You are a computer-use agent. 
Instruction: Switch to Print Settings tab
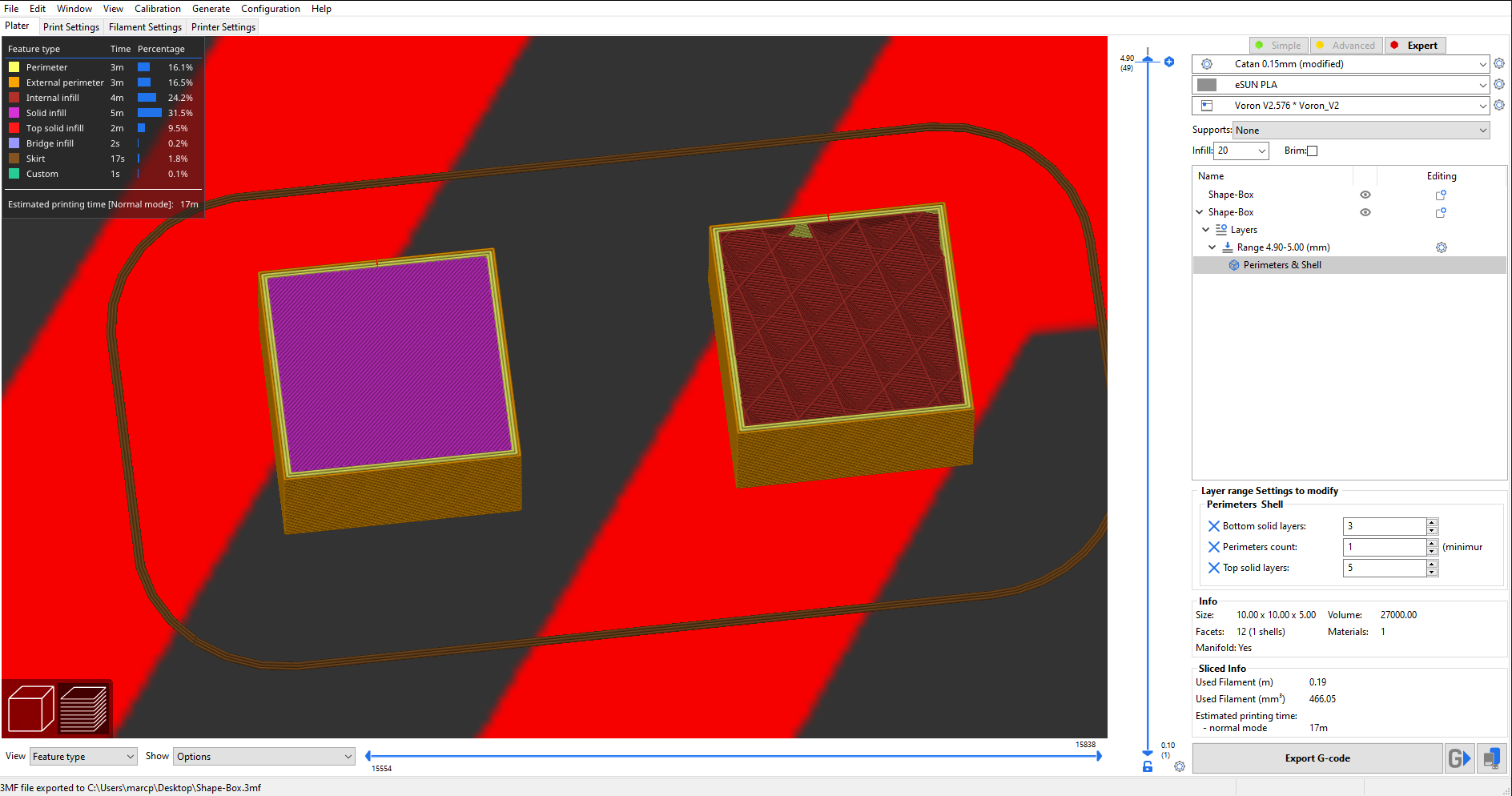[x=71, y=27]
